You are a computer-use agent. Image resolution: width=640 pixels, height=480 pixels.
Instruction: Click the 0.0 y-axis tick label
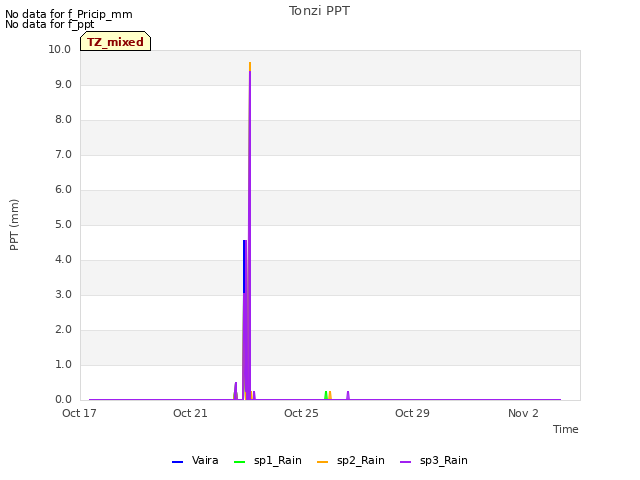[x=63, y=400]
